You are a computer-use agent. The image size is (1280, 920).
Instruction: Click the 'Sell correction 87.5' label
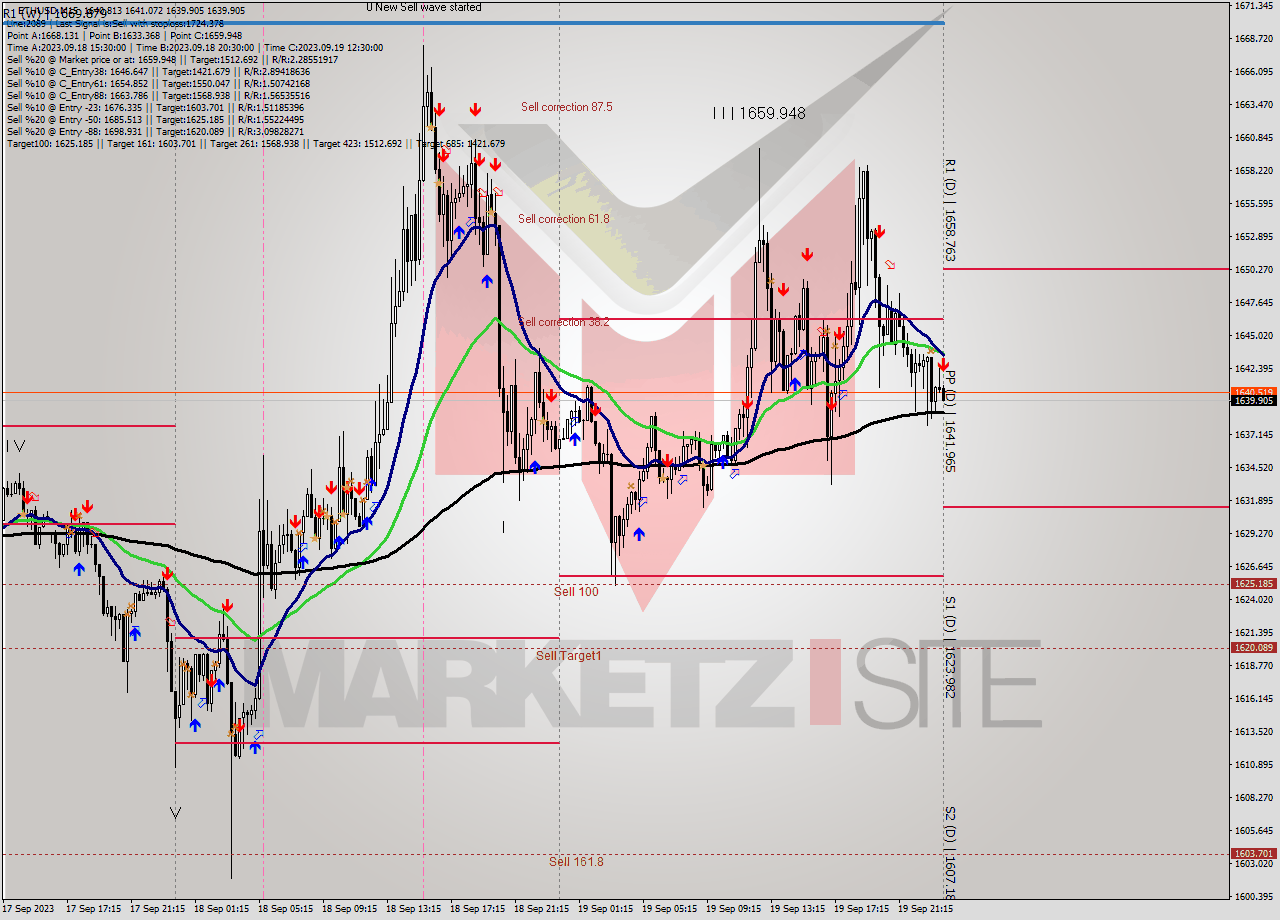[566, 107]
